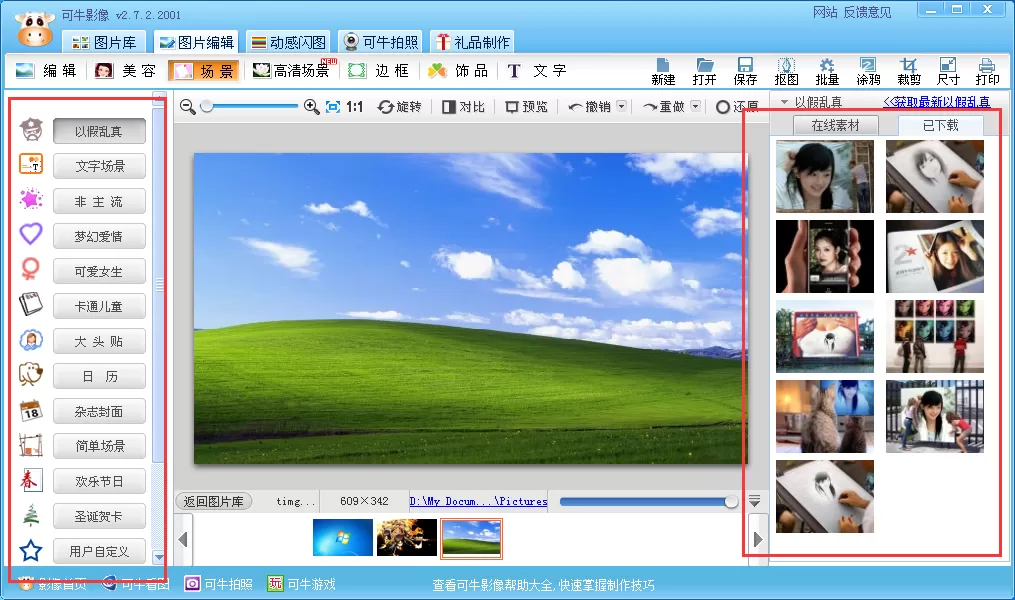The image size is (1015, 600).
Task: Save image with 保存 icon
Action: coord(745,71)
